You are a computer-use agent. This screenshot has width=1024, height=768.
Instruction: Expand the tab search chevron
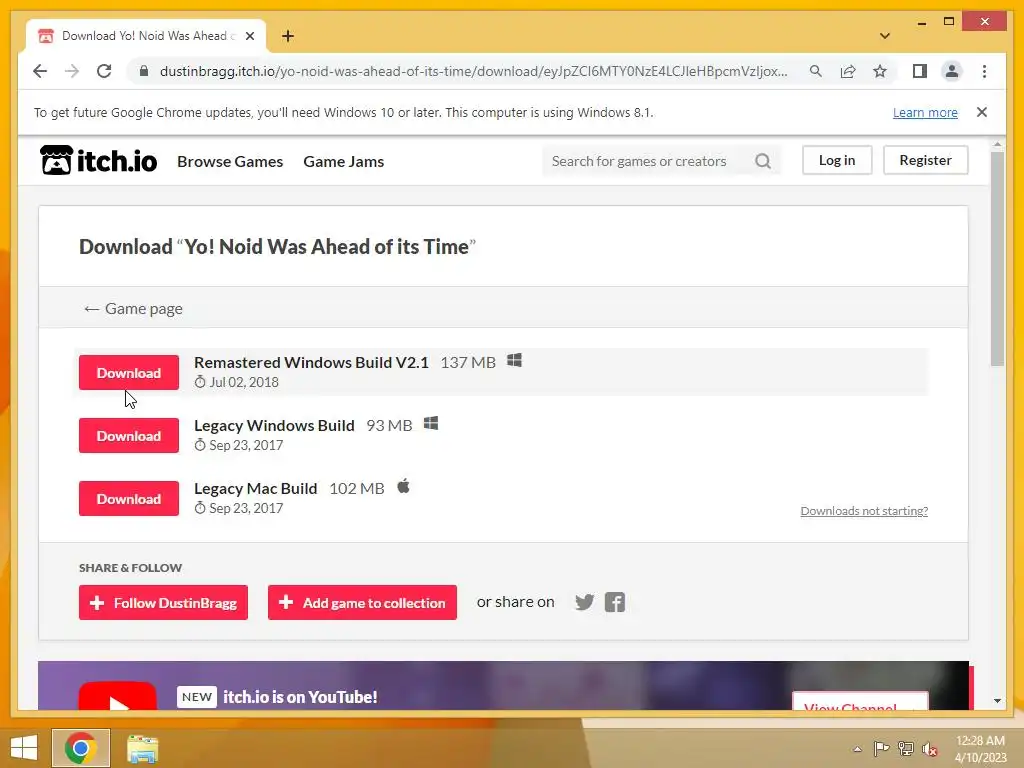pos(885,36)
